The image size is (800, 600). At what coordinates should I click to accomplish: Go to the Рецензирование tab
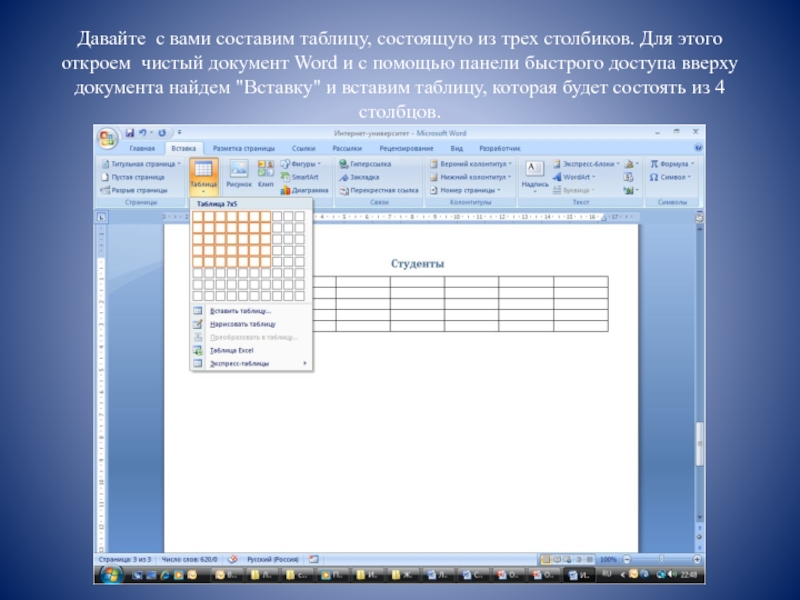406,148
